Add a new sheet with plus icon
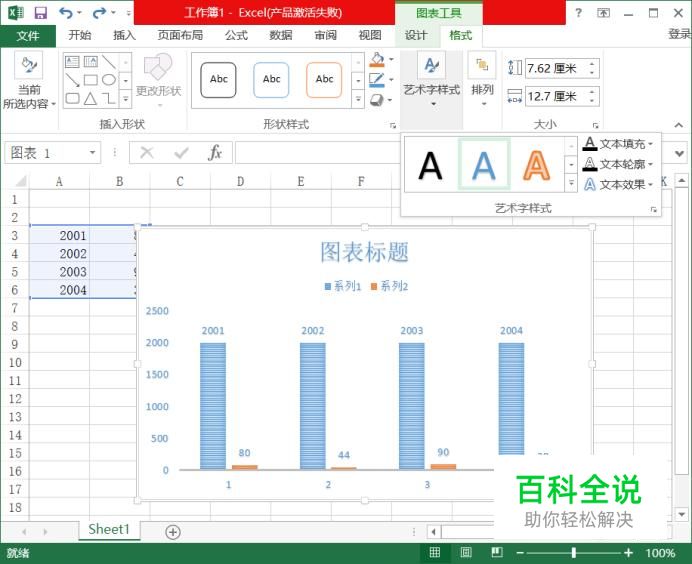 tap(173, 532)
